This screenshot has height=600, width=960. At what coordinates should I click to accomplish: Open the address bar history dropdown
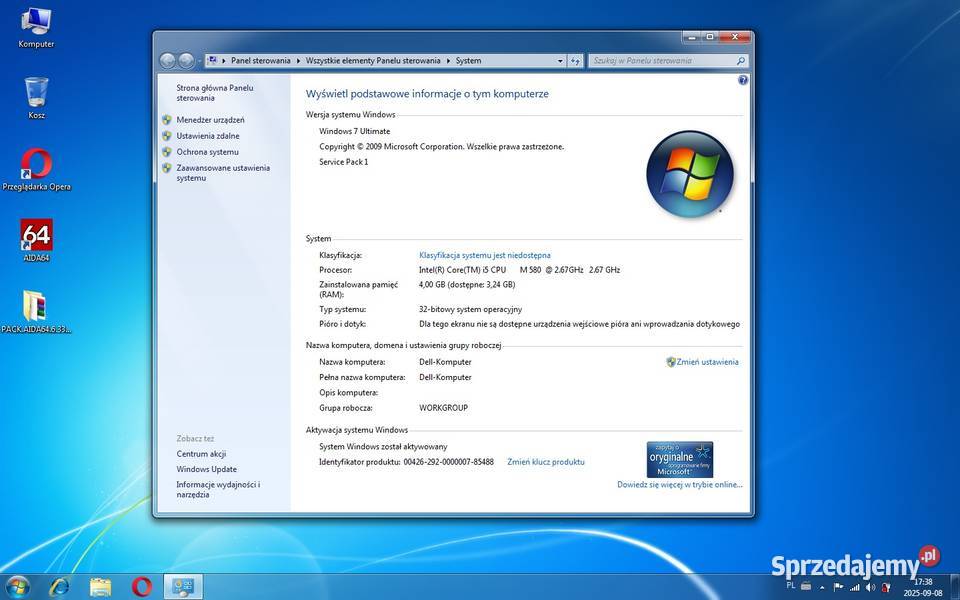[x=561, y=60]
